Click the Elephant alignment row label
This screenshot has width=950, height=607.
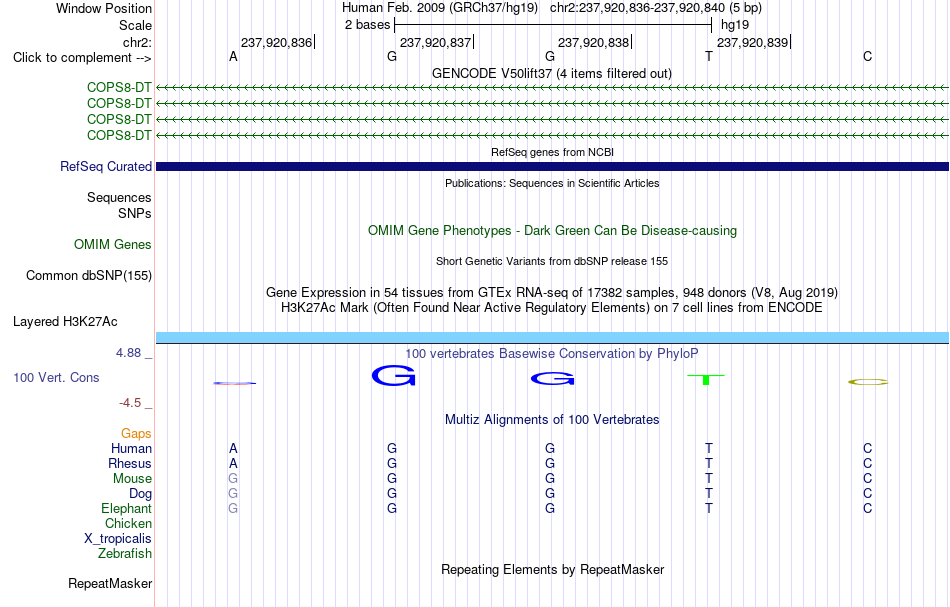tap(126, 508)
